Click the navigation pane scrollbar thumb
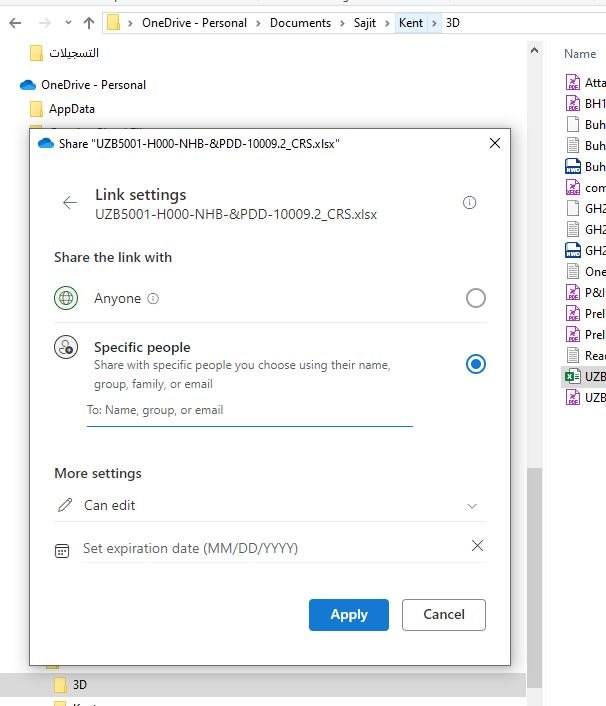 [534, 578]
